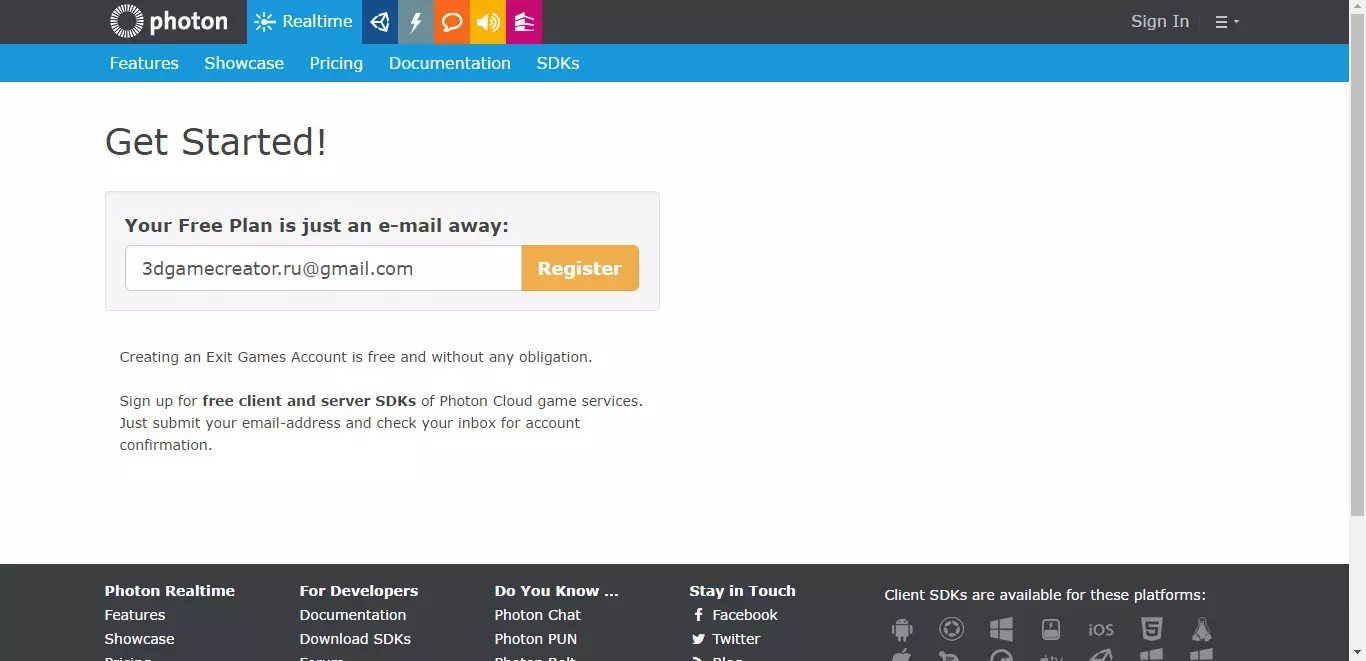Open the Sign In link
Image resolution: width=1366 pixels, height=661 pixels.
[1159, 21]
